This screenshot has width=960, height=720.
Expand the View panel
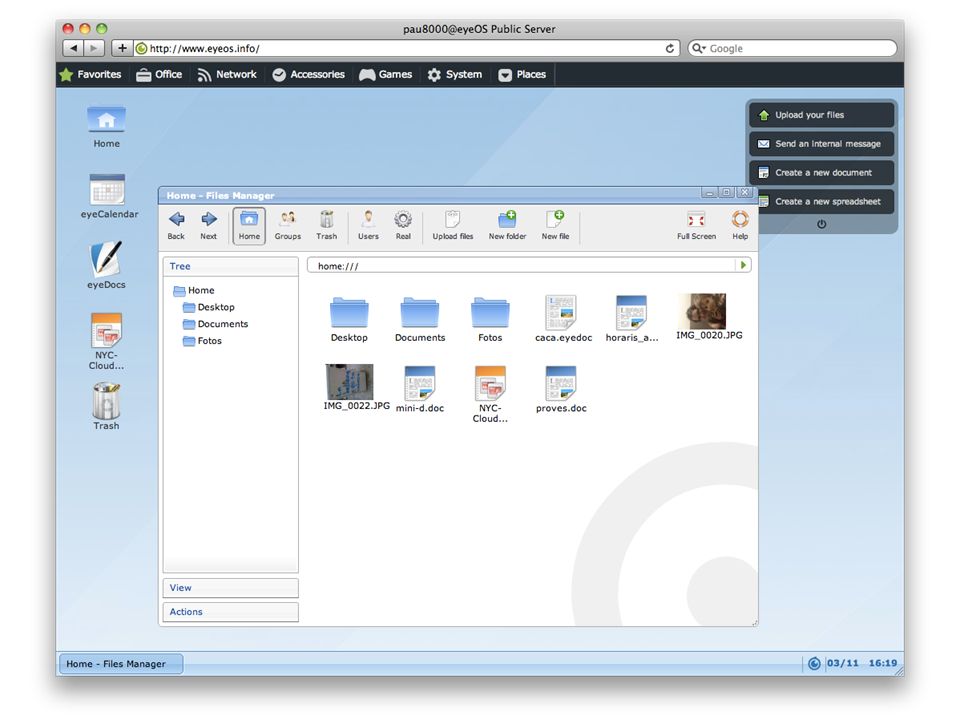click(x=231, y=588)
